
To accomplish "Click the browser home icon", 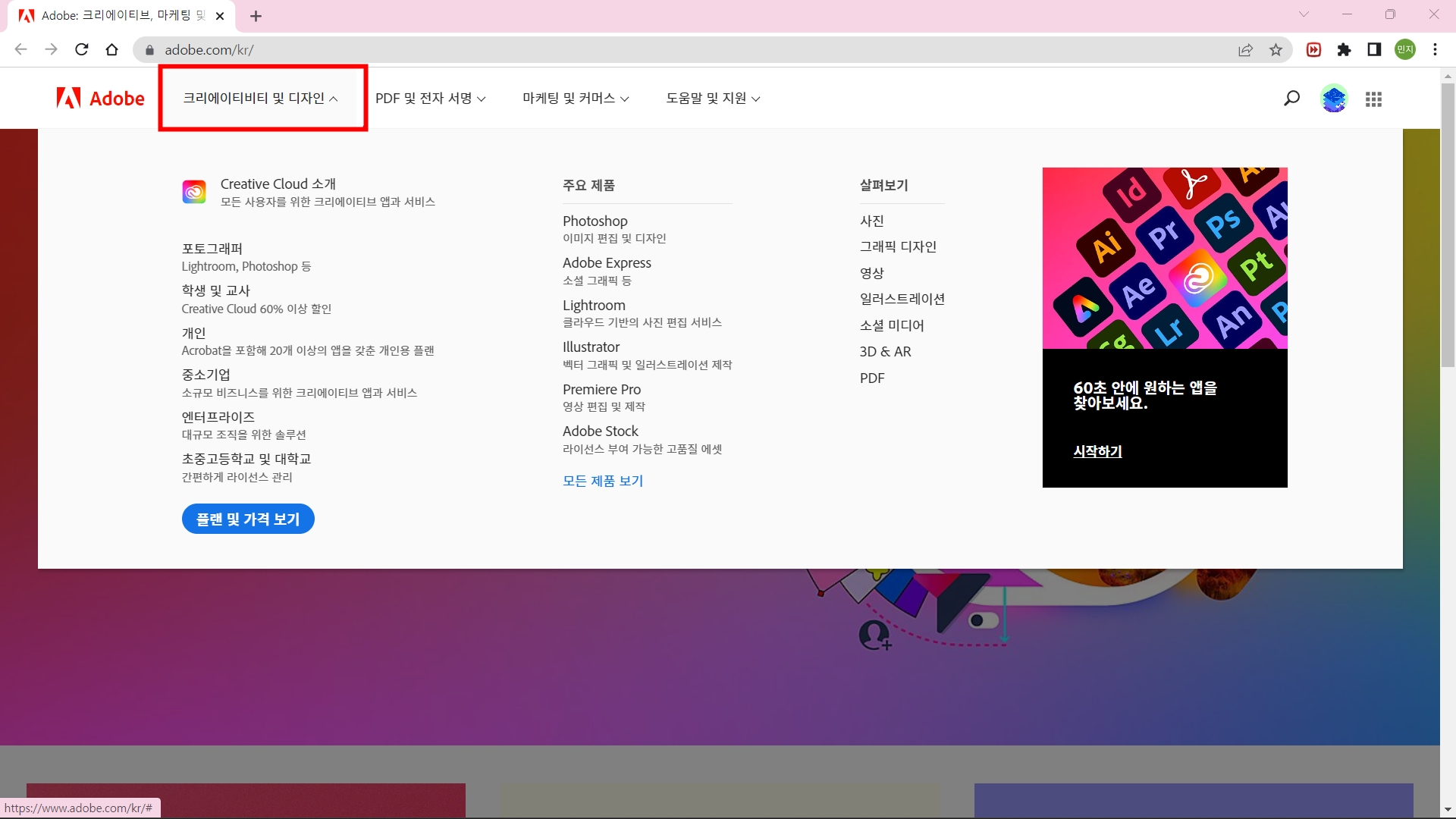I will 112,50.
